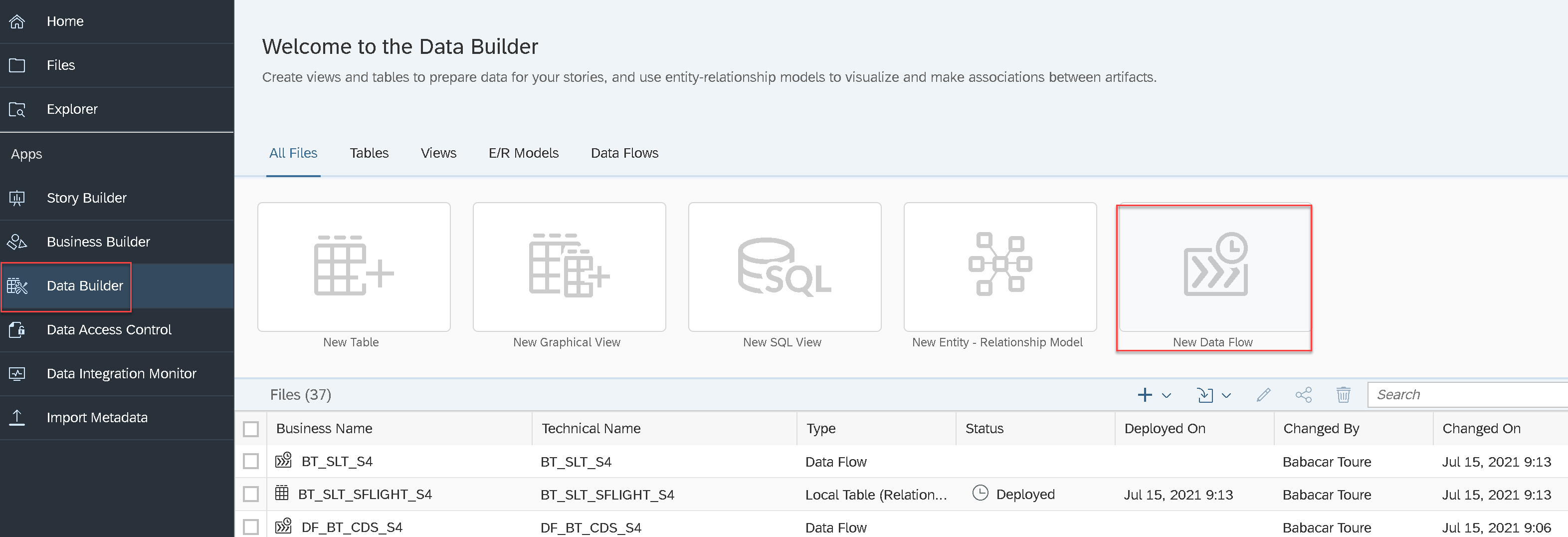Click the trash delete icon

point(1343,395)
